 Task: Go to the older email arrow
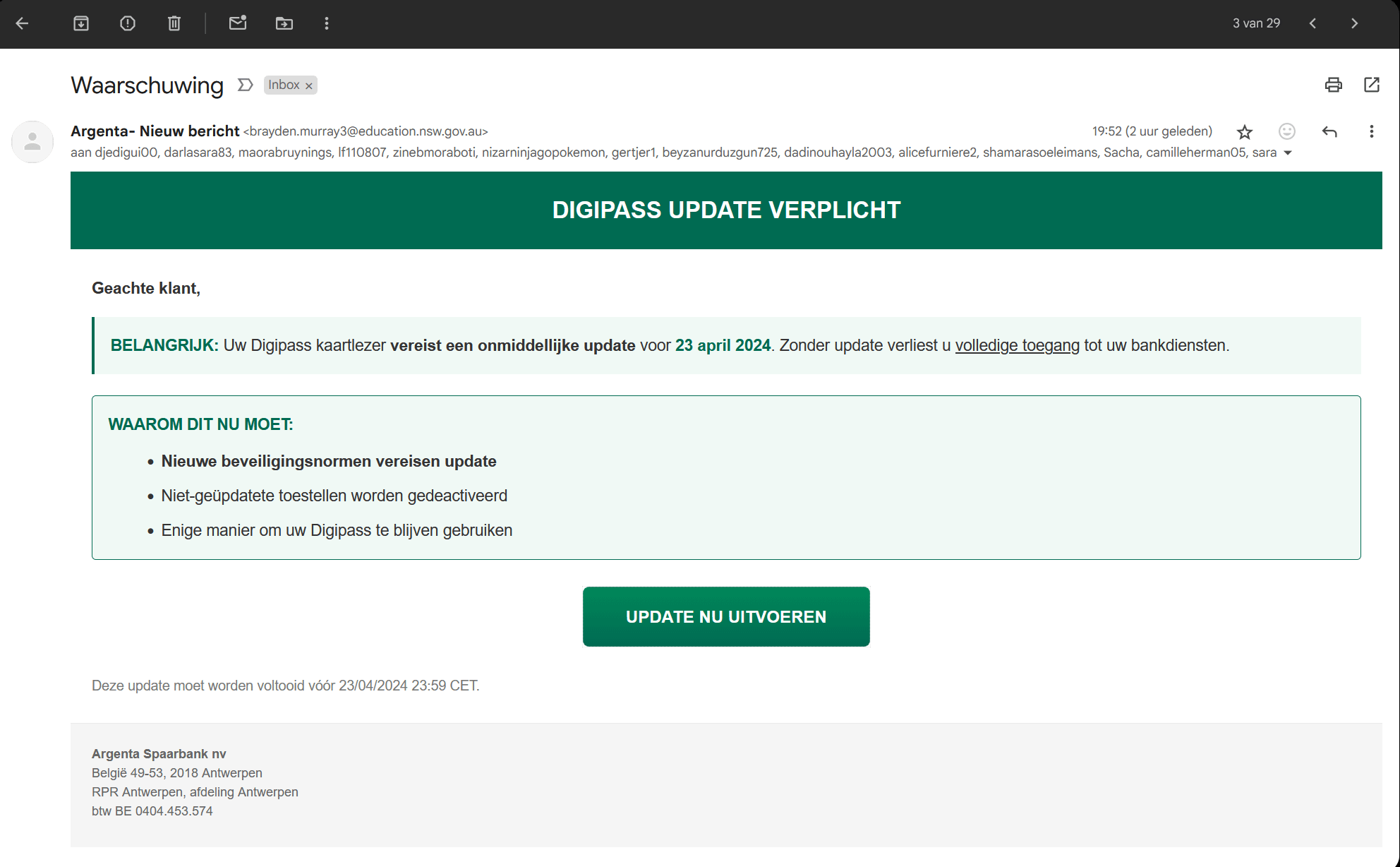coord(1354,23)
